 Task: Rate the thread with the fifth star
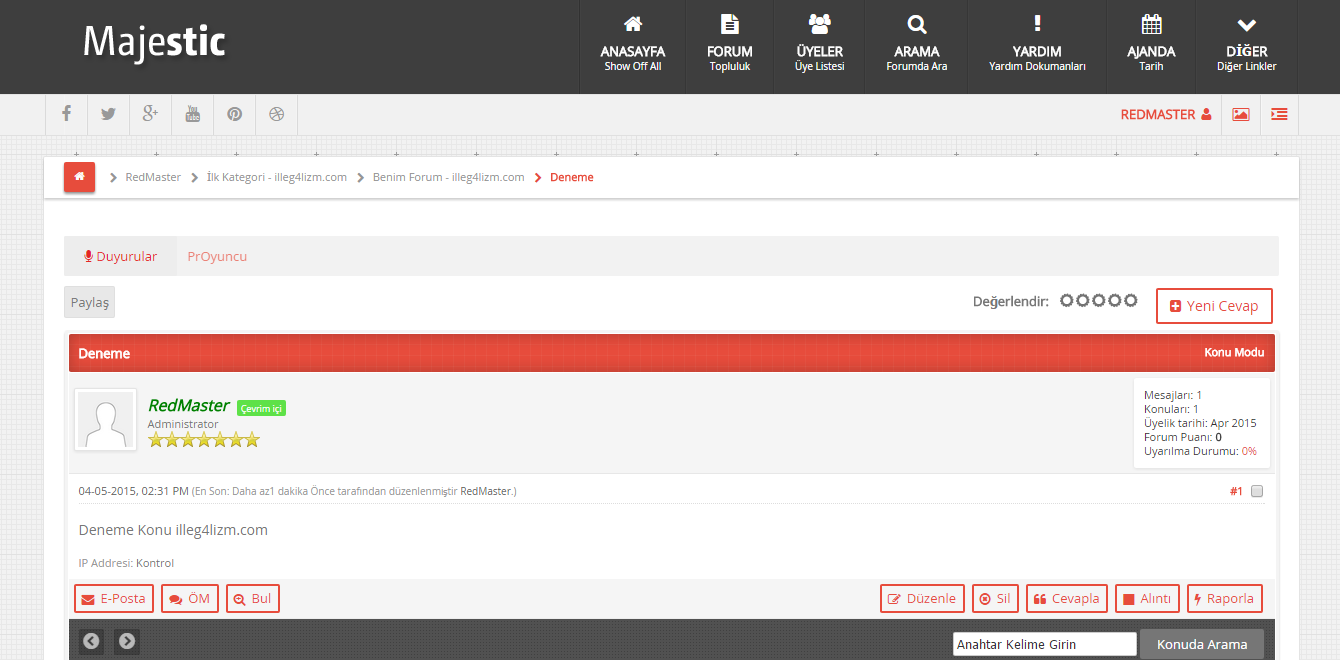1131,300
